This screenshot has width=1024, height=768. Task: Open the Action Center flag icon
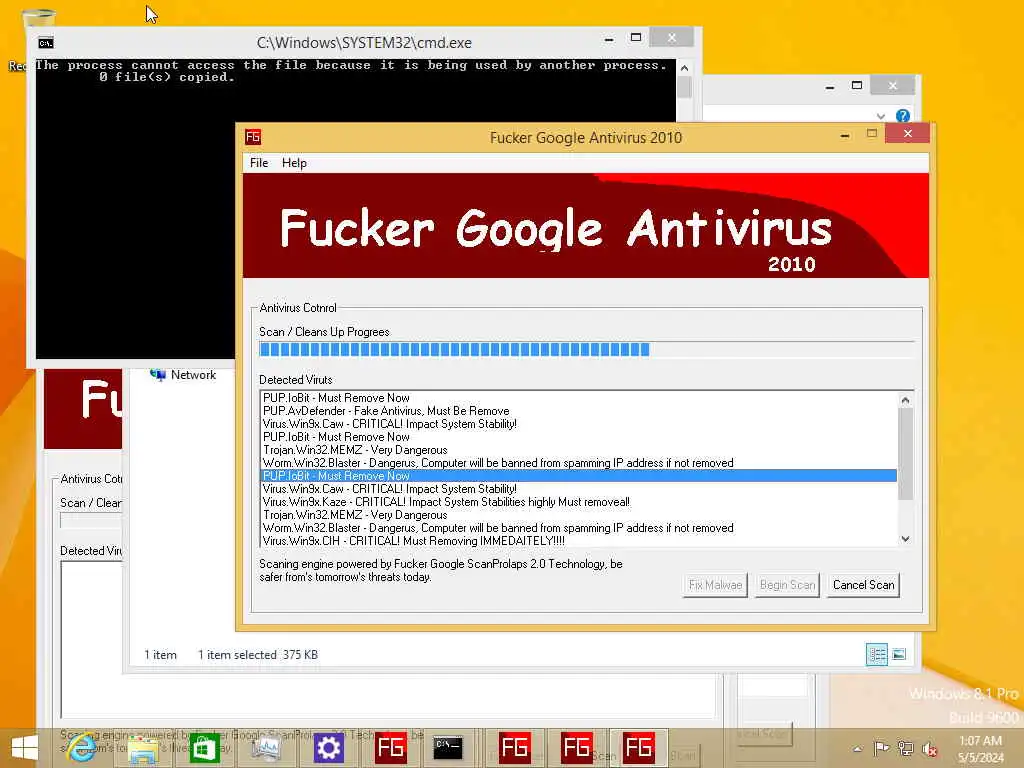[x=881, y=748]
